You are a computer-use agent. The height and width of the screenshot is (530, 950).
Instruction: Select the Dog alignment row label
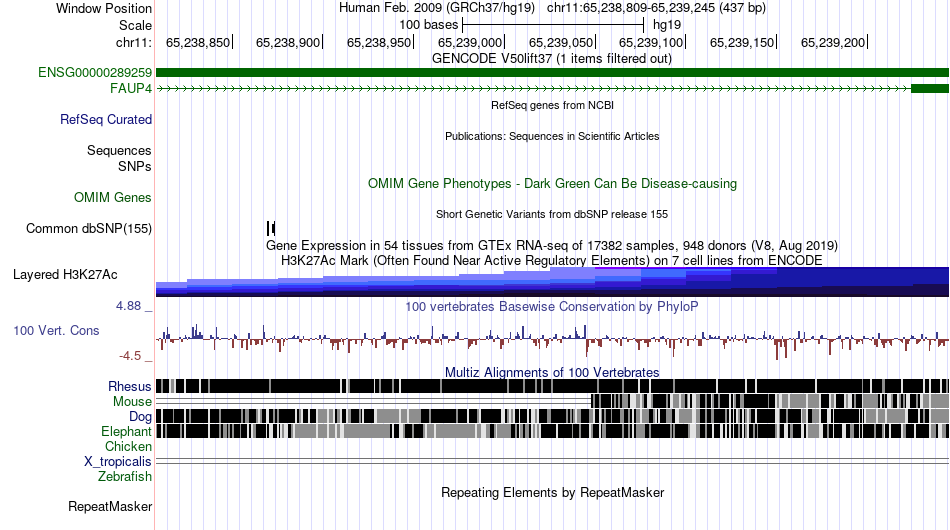[140, 416]
